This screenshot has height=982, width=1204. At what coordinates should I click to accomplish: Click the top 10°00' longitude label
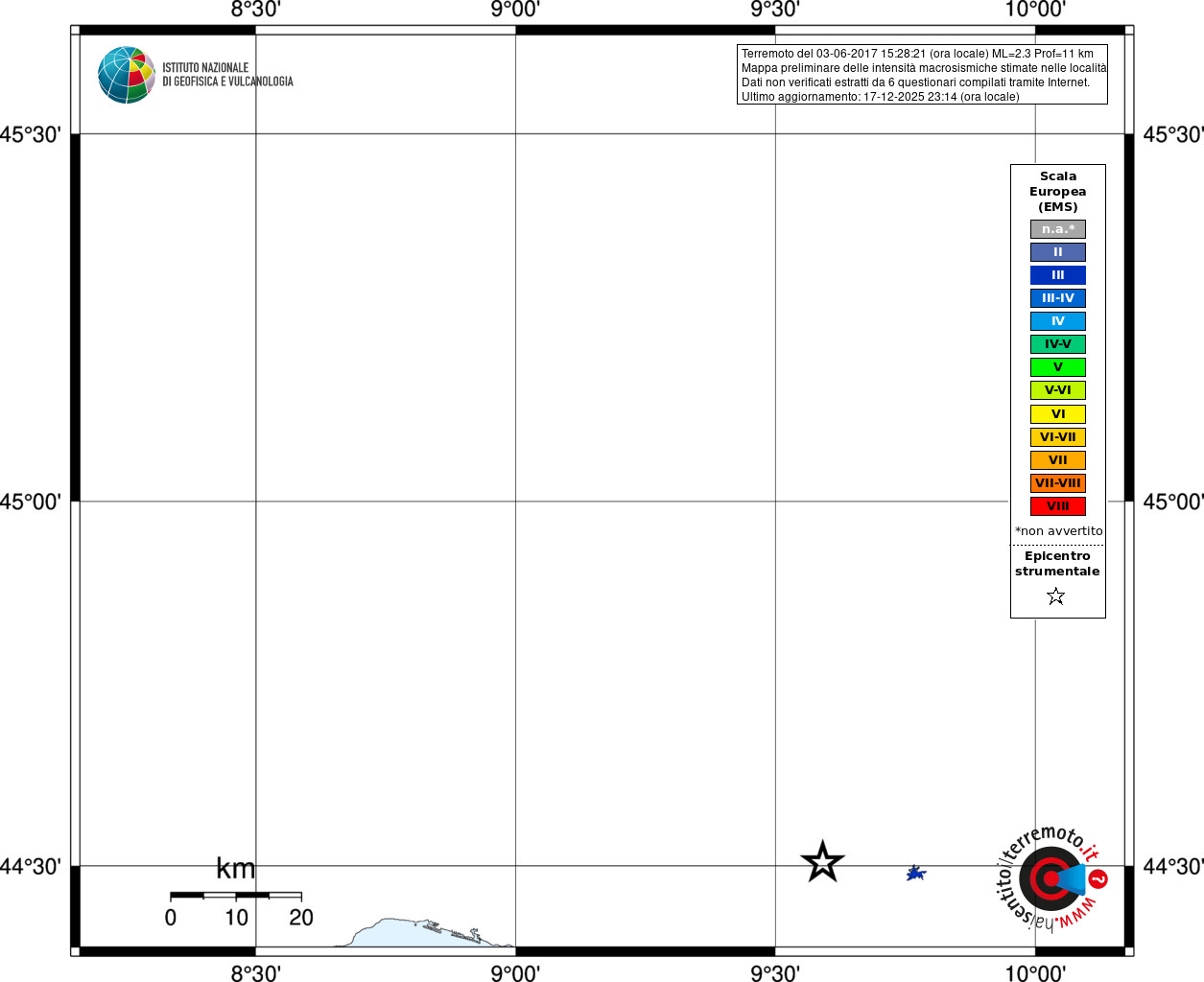(x=1035, y=10)
